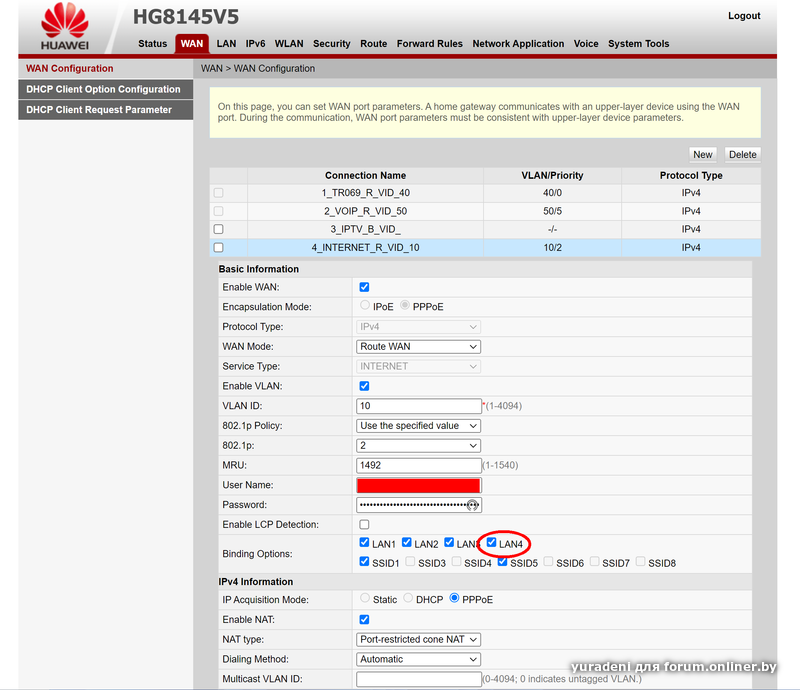The image size is (800, 690).
Task: Switch to the WLAN tab
Action: (x=289, y=44)
